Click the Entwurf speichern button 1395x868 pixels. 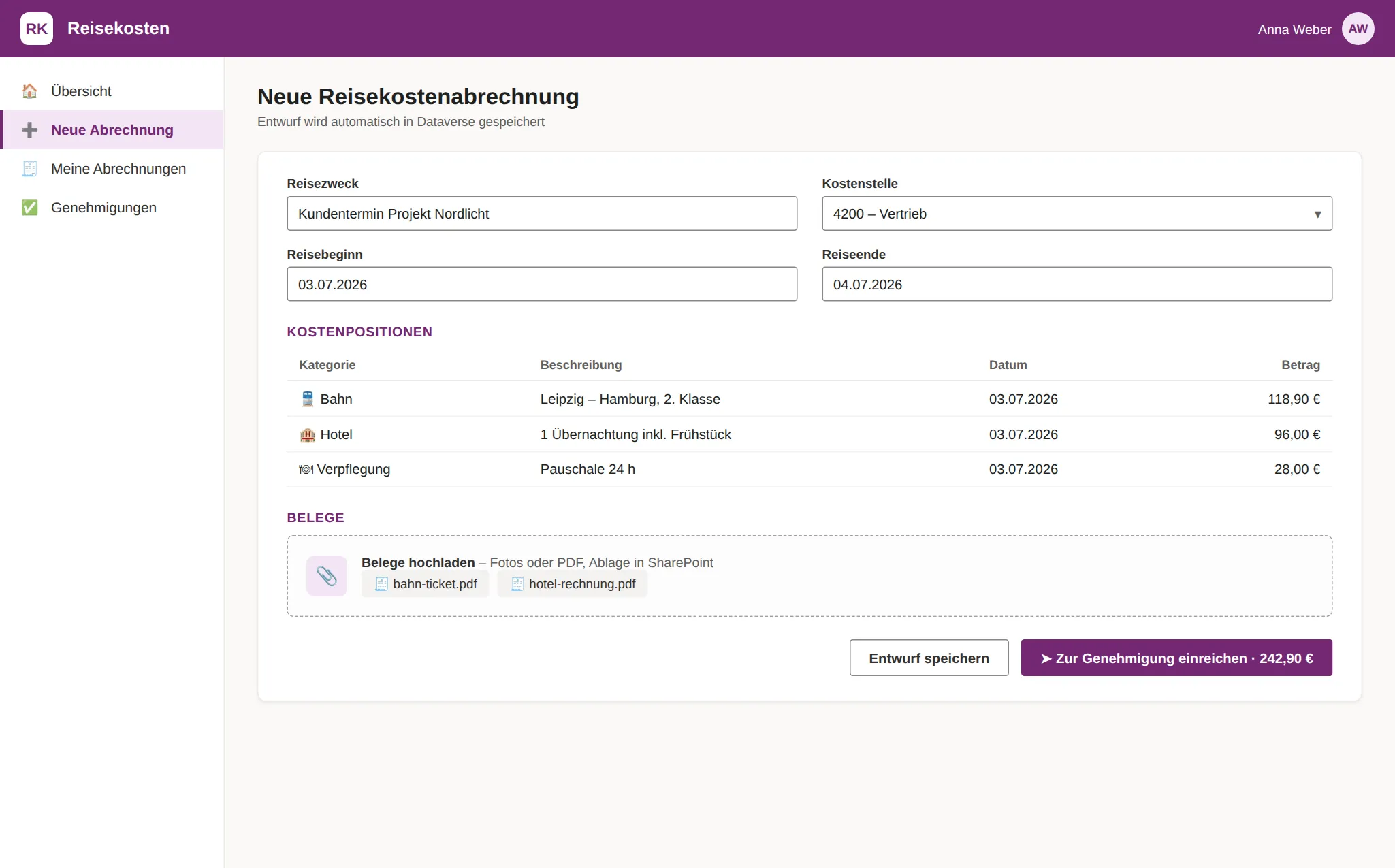929,658
